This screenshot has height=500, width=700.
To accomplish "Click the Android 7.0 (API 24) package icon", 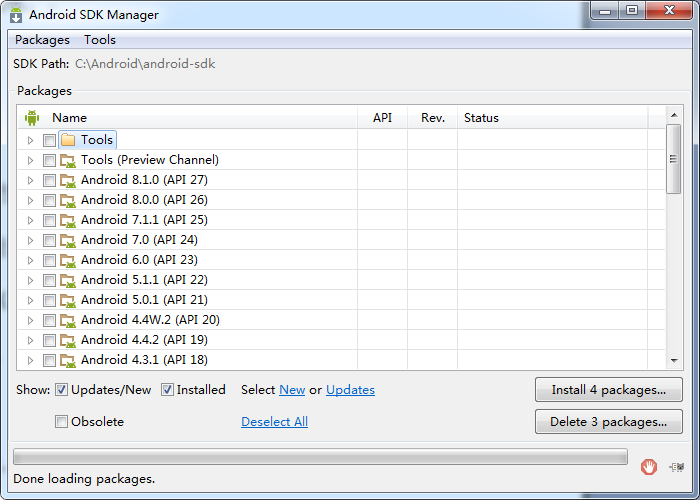I will 68,241.
